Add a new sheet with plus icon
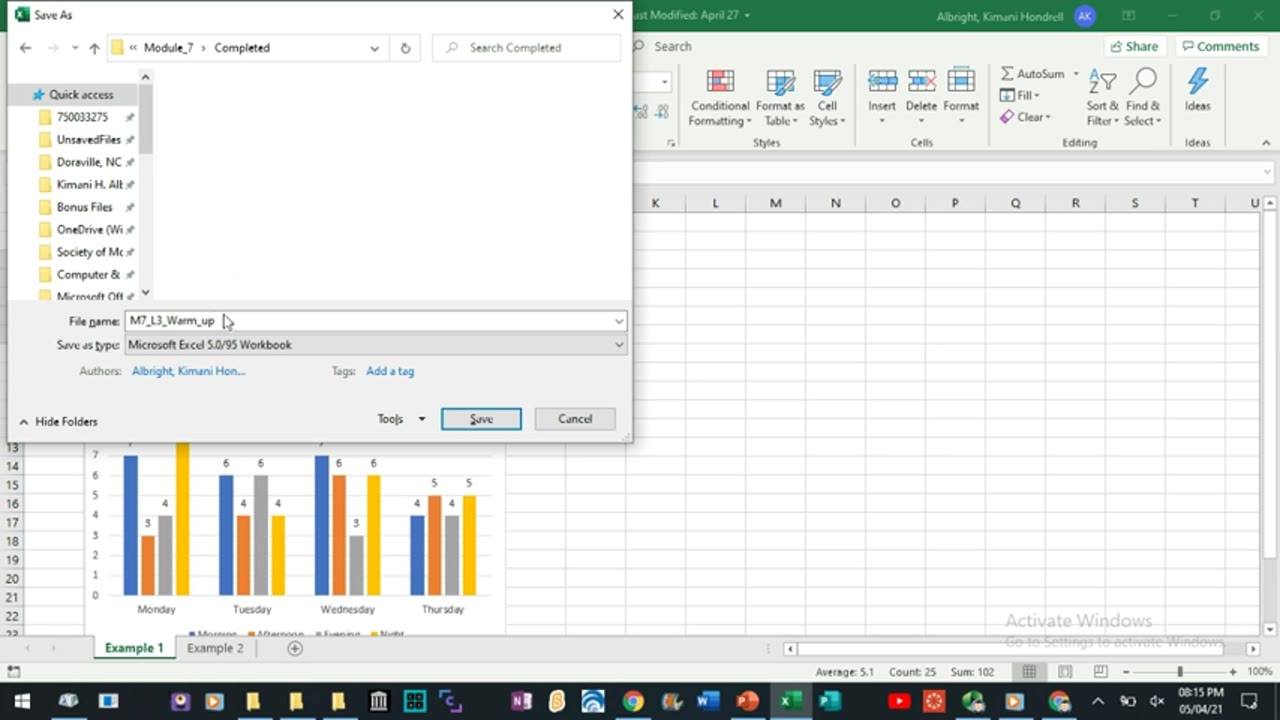 click(x=294, y=648)
